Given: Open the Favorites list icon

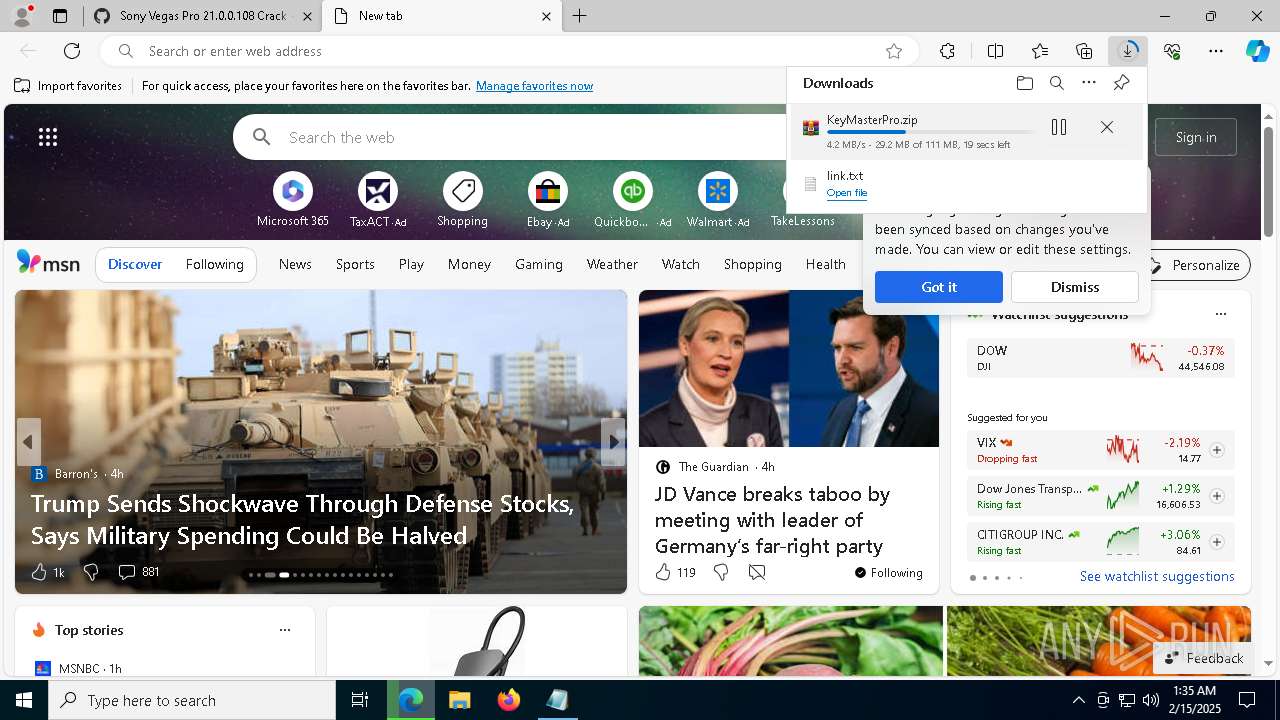Looking at the screenshot, I should (x=1040, y=51).
